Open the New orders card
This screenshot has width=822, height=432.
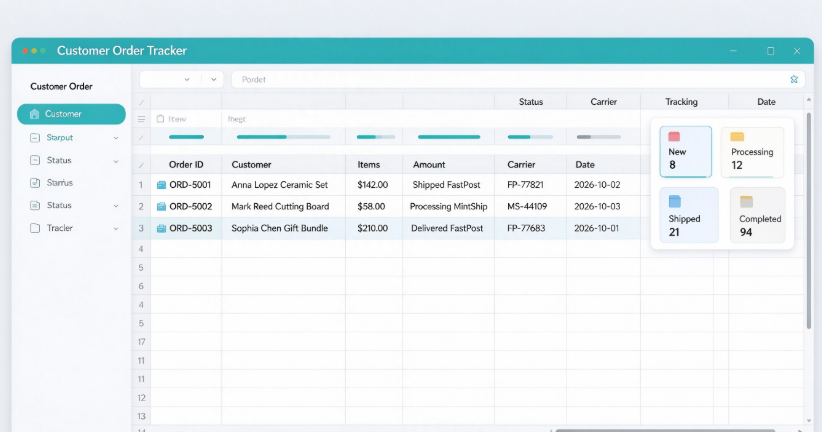click(686, 152)
